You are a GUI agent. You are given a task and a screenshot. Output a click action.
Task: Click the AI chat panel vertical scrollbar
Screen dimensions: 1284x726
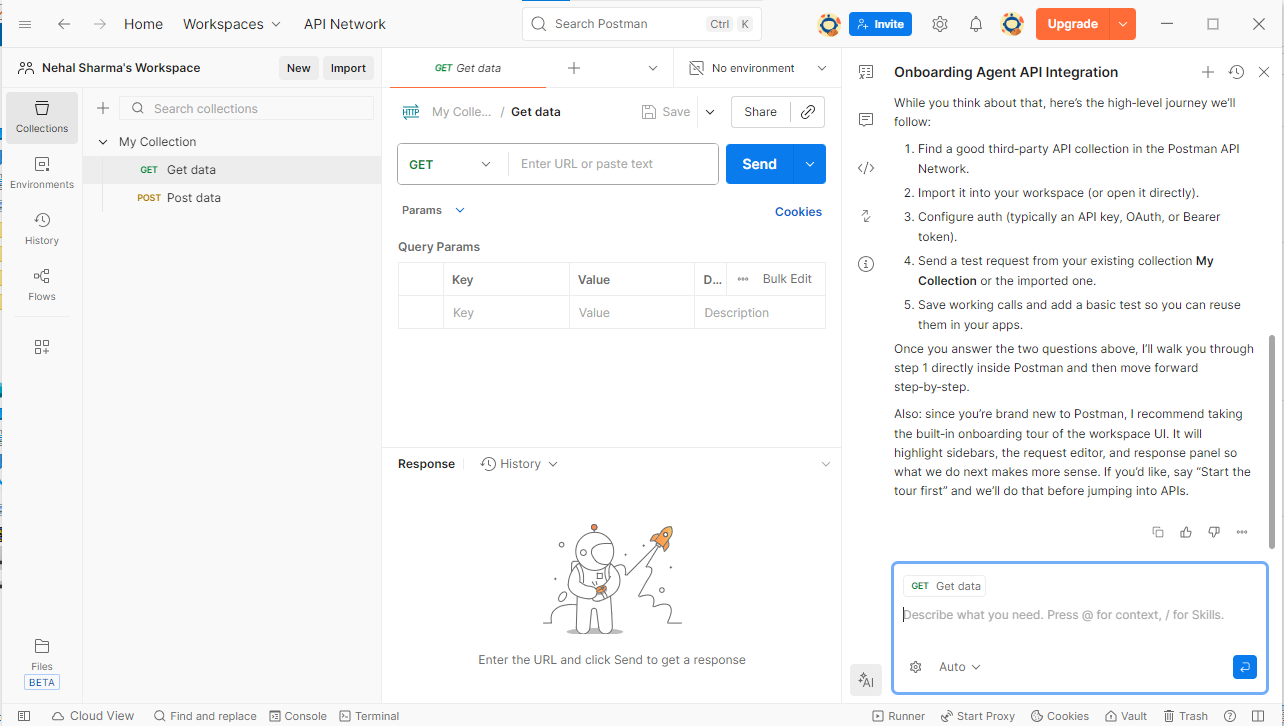(x=1272, y=440)
